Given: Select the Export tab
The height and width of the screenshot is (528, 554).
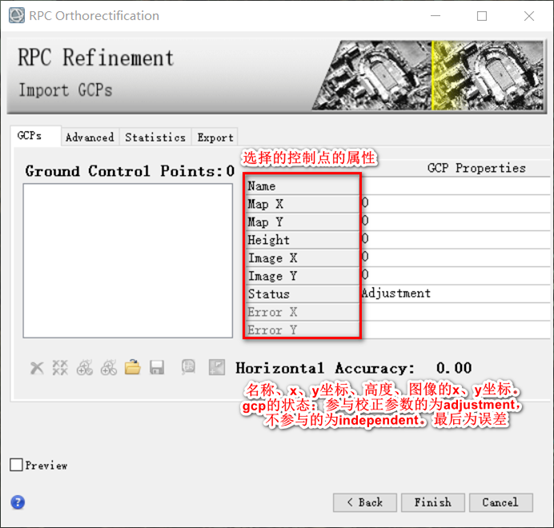Looking at the screenshot, I should click(x=215, y=137).
